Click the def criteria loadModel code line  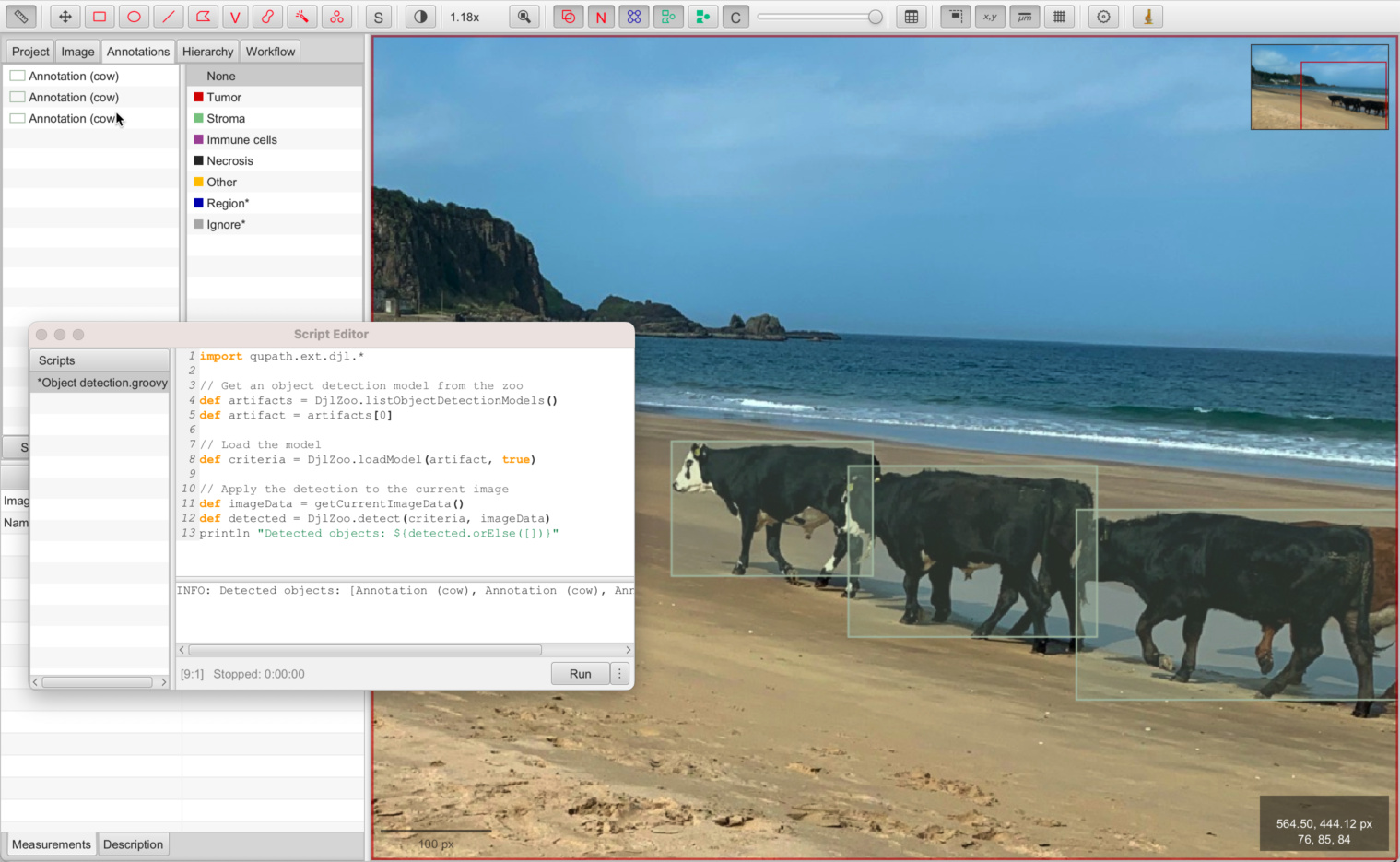367,459
